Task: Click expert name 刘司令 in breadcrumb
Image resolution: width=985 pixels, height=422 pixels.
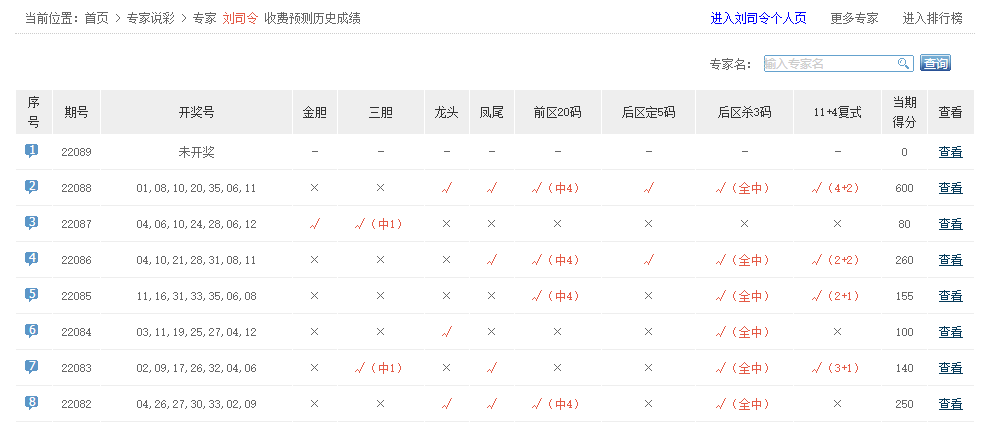Action: 240,18
